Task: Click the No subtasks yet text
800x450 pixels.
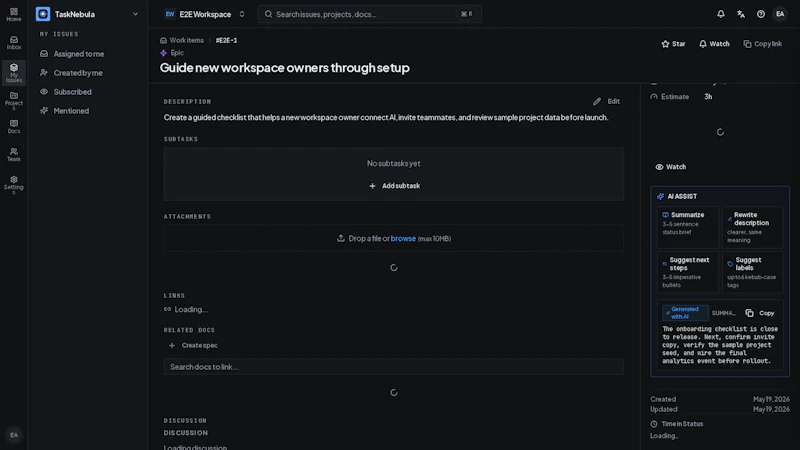Action: coord(393,163)
